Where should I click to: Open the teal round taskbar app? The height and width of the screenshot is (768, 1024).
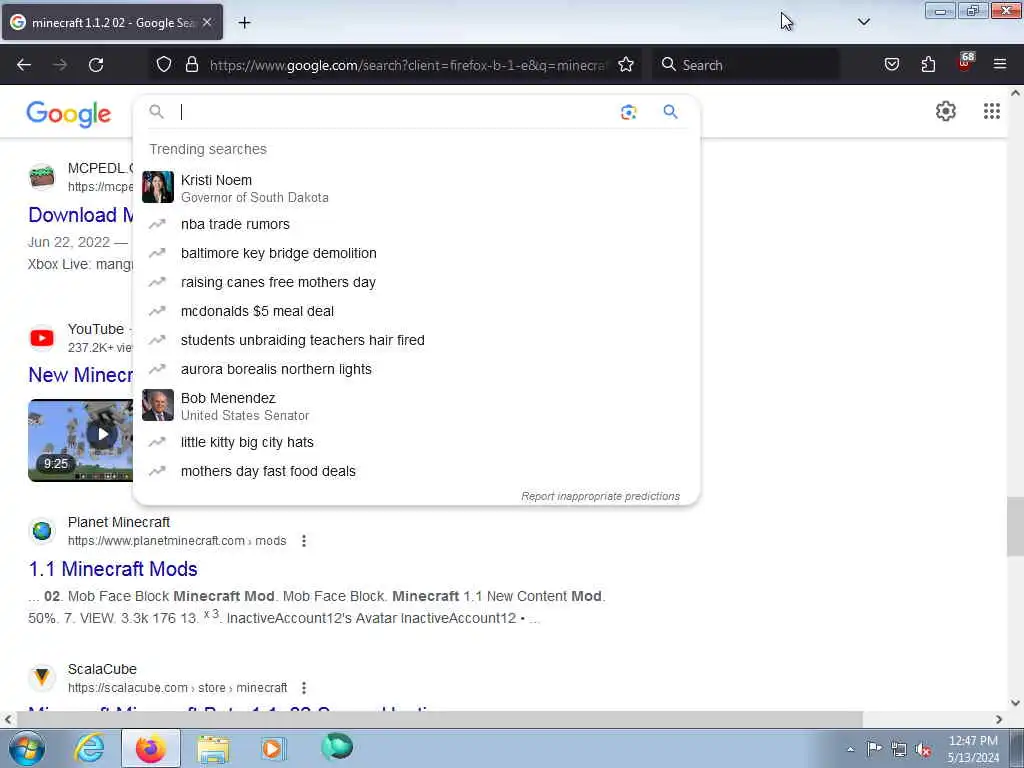pyautogui.click(x=337, y=747)
